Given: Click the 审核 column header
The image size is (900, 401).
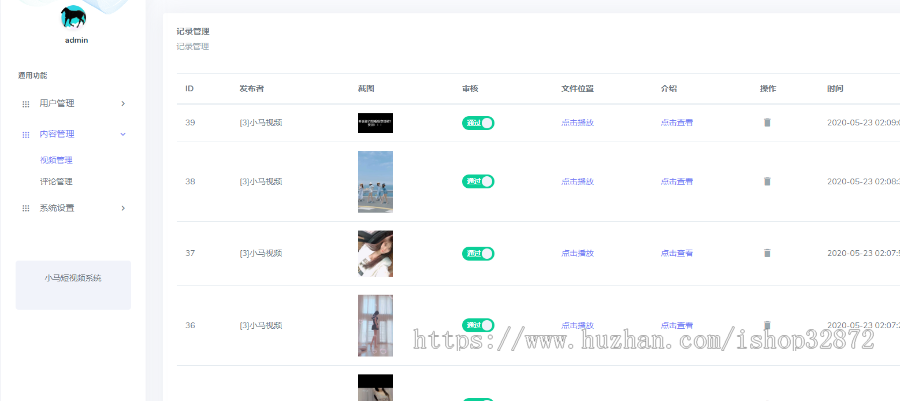Looking at the screenshot, I should (470, 89).
